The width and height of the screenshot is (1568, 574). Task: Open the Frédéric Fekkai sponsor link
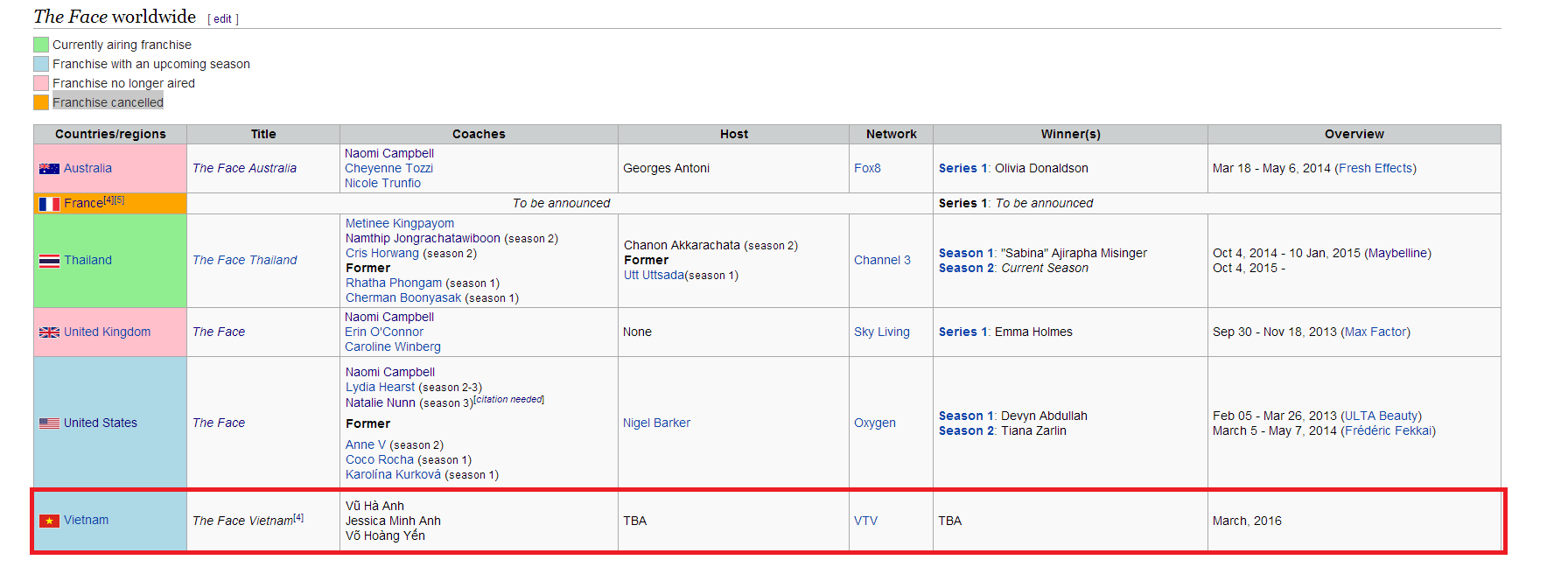1389,430
